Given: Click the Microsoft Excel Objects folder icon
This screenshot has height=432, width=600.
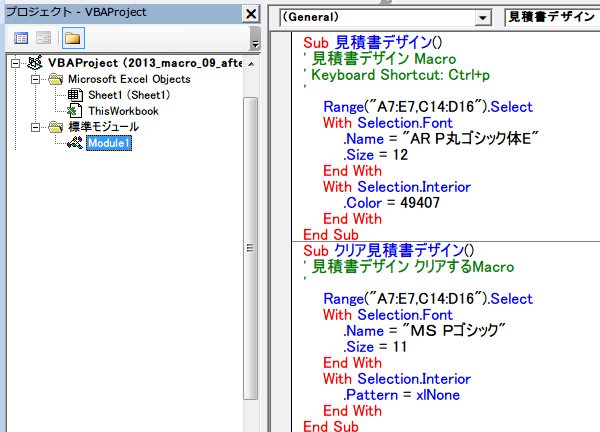Looking at the screenshot, I should [x=54, y=79].
